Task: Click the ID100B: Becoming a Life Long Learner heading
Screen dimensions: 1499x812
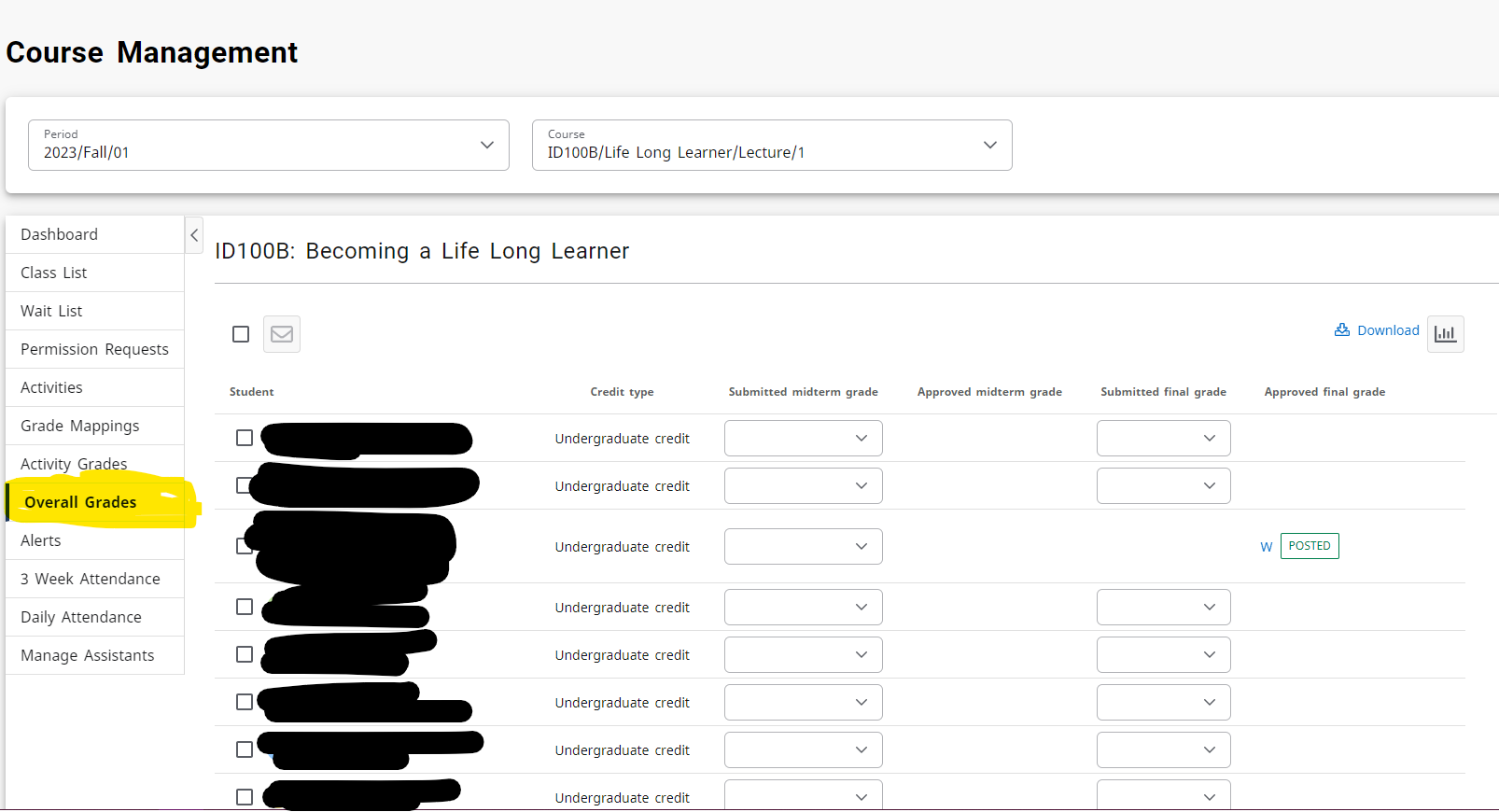Action: click(x=422, y=251)
